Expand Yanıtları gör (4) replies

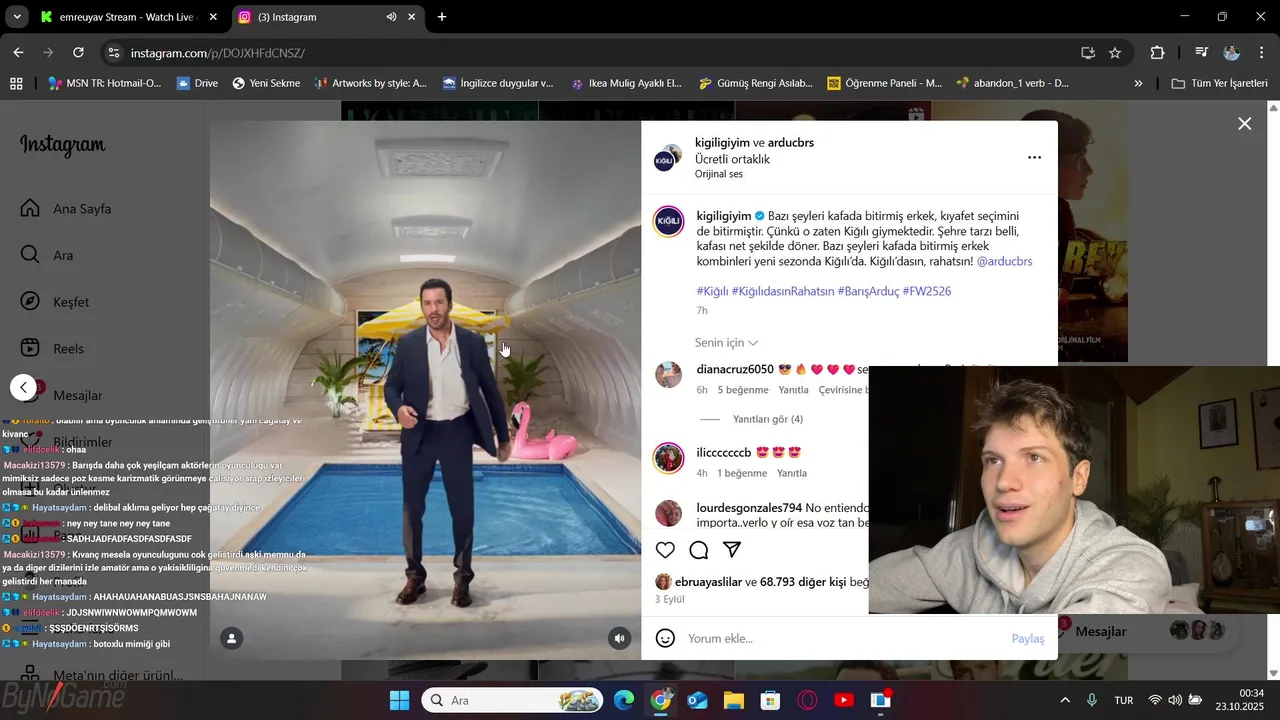tap(768, 419)
